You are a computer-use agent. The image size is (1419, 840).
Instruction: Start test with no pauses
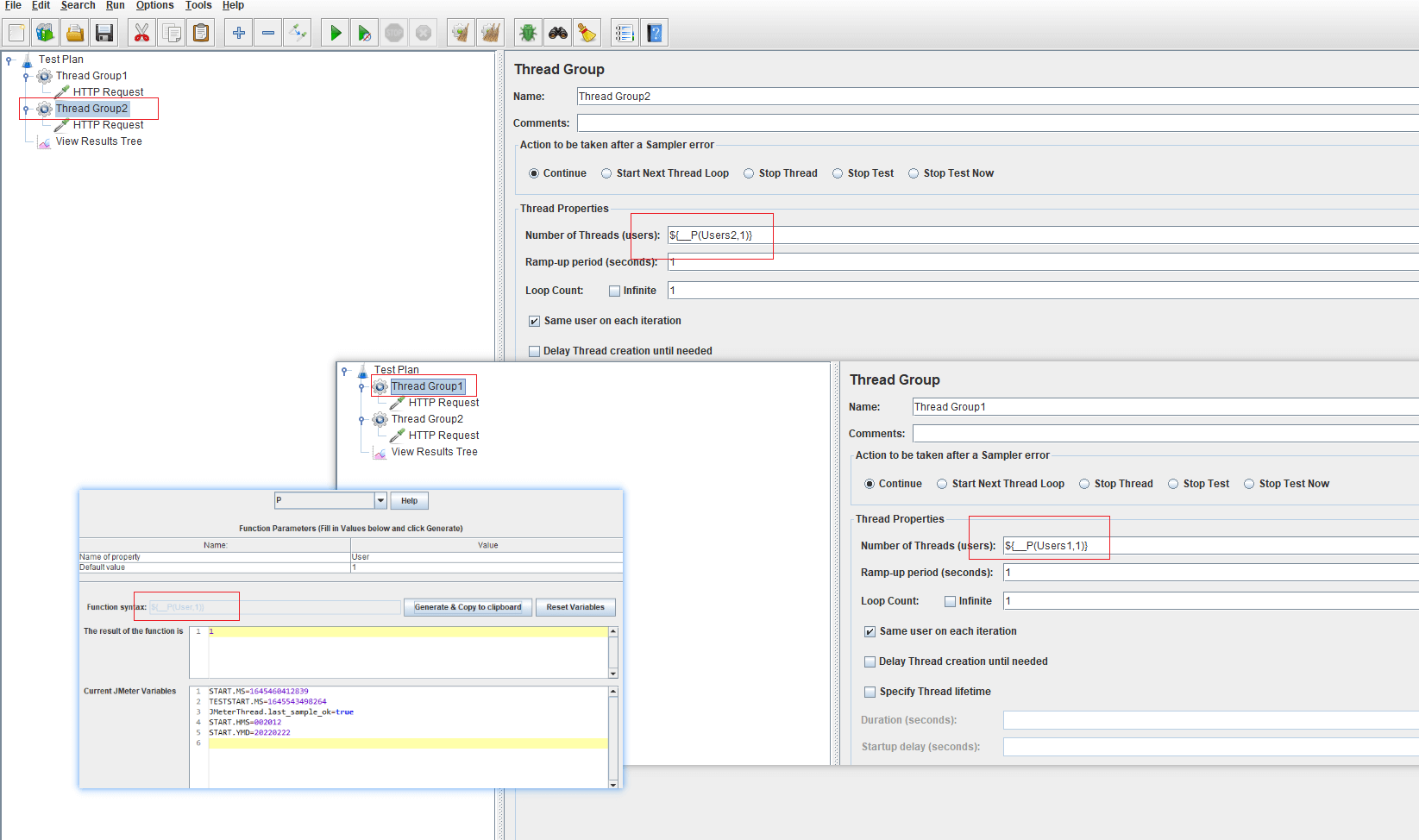[365, 34]
